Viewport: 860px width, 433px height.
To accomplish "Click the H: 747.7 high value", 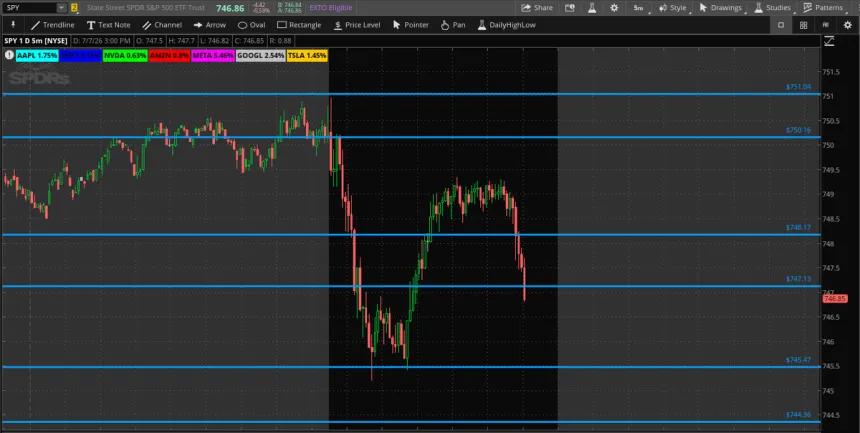I will tap(182, 41).
